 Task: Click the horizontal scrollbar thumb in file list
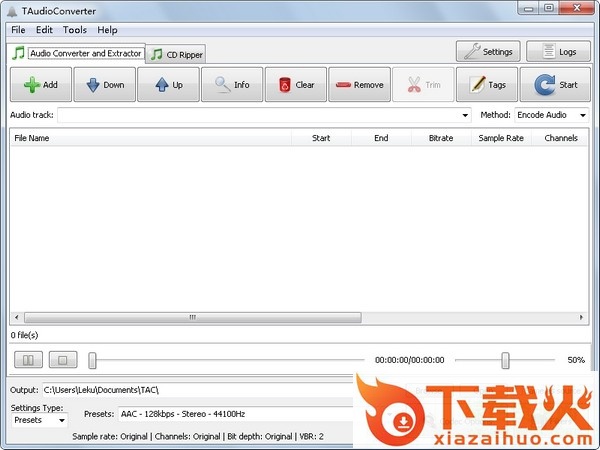[193, 317]
